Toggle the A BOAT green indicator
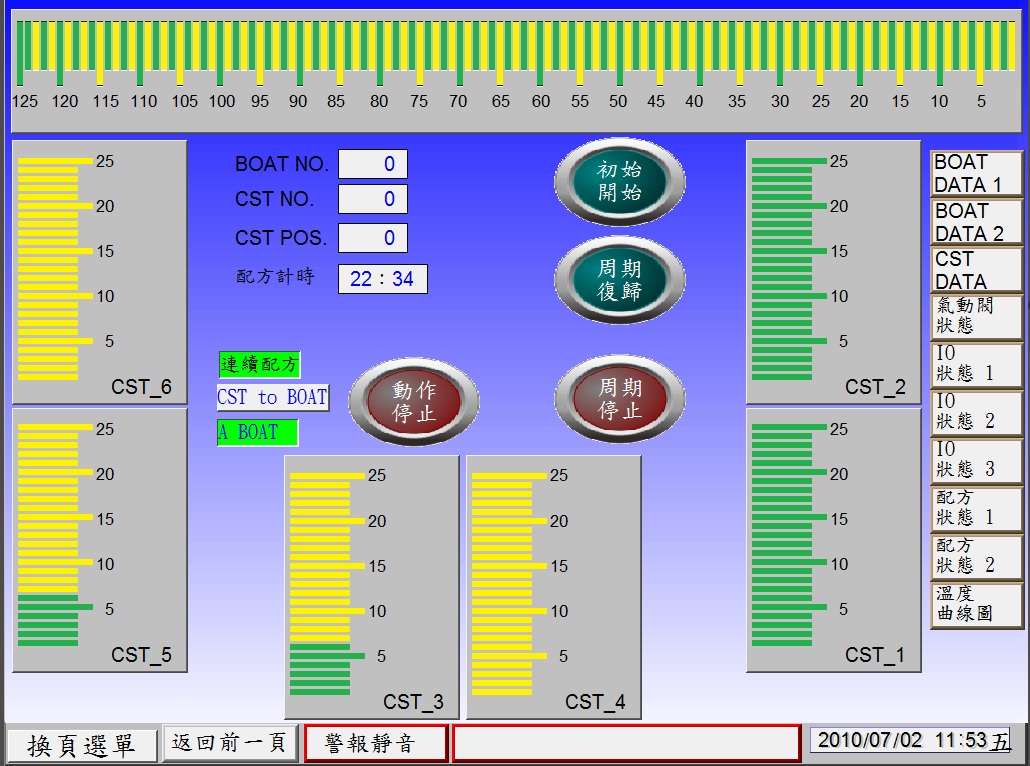 [258, 433]
